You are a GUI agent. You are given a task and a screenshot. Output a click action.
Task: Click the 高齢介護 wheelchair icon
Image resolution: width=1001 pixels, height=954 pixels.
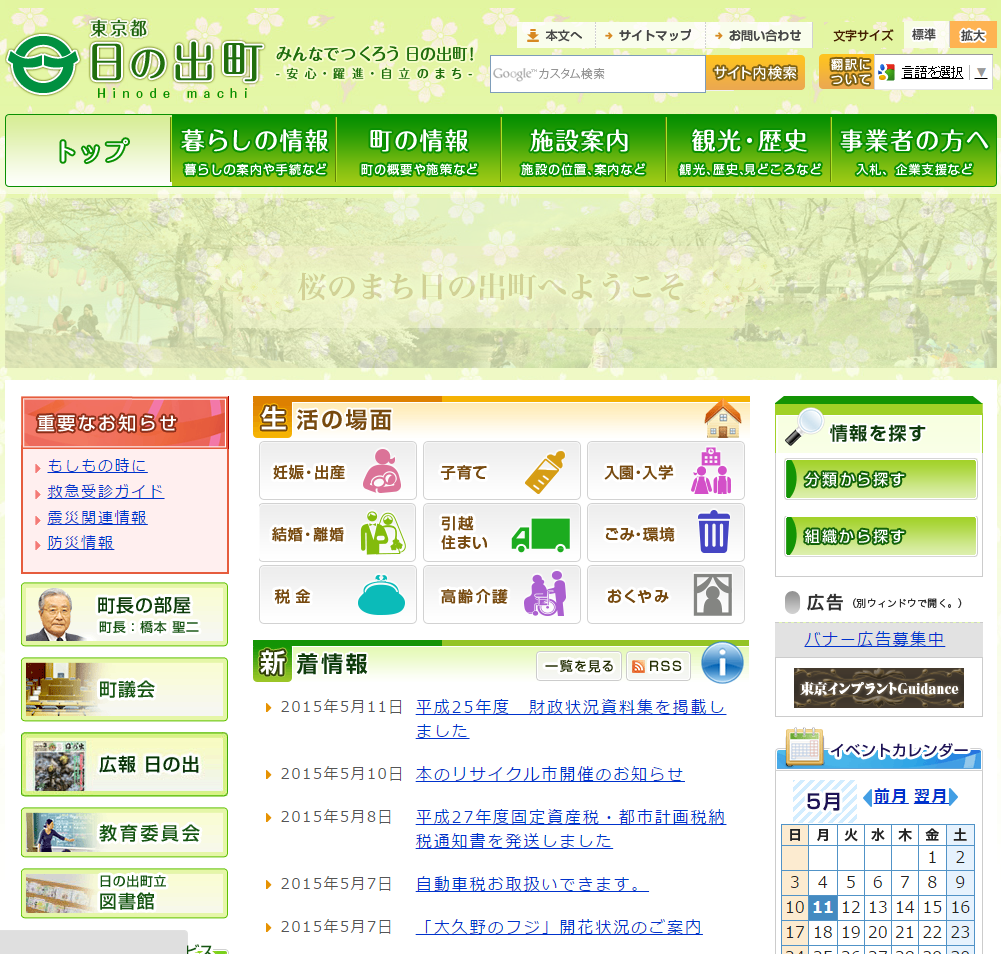tap(545, 594)
